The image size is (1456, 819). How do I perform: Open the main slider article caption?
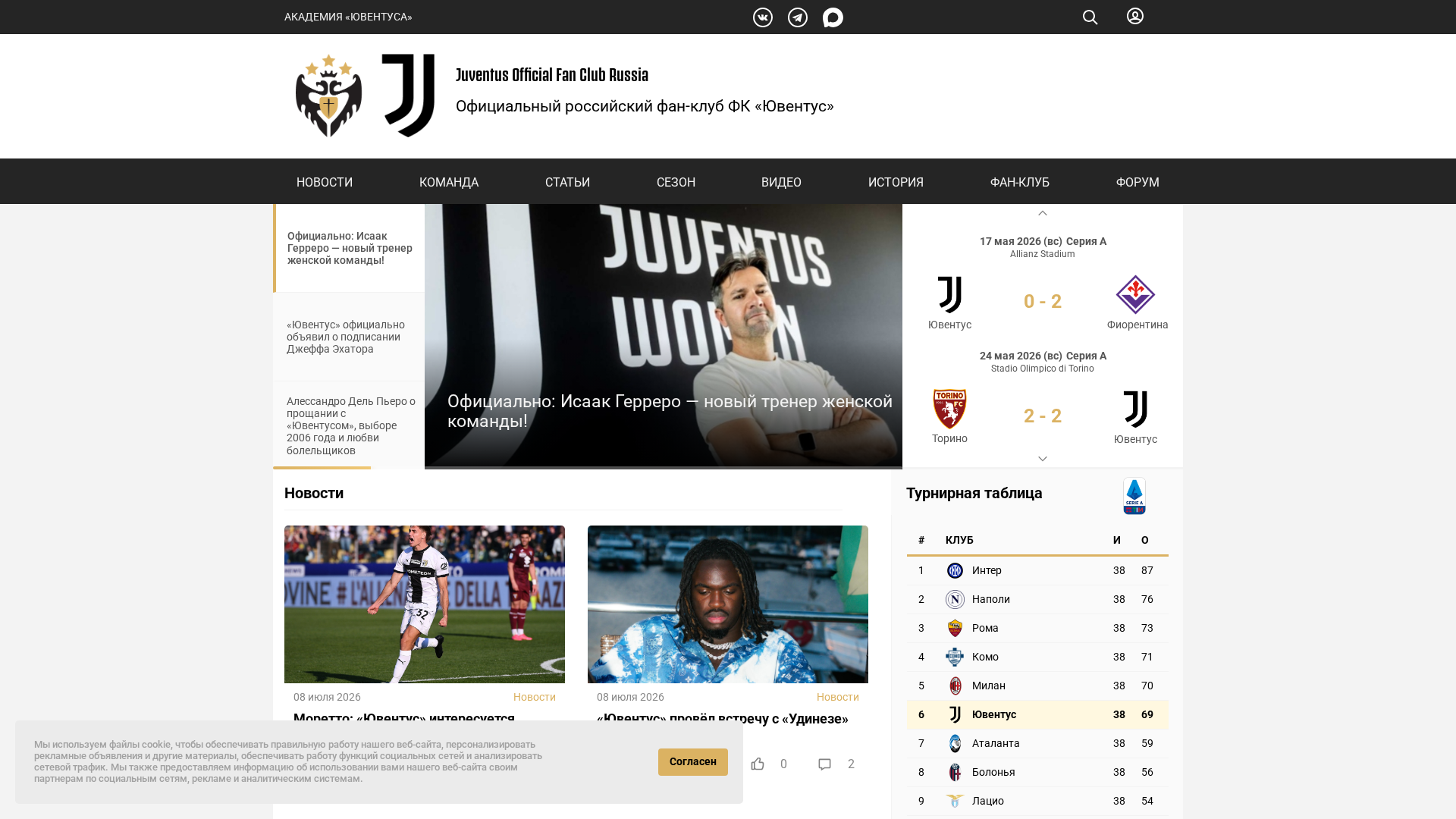click(x=670, y=411)
